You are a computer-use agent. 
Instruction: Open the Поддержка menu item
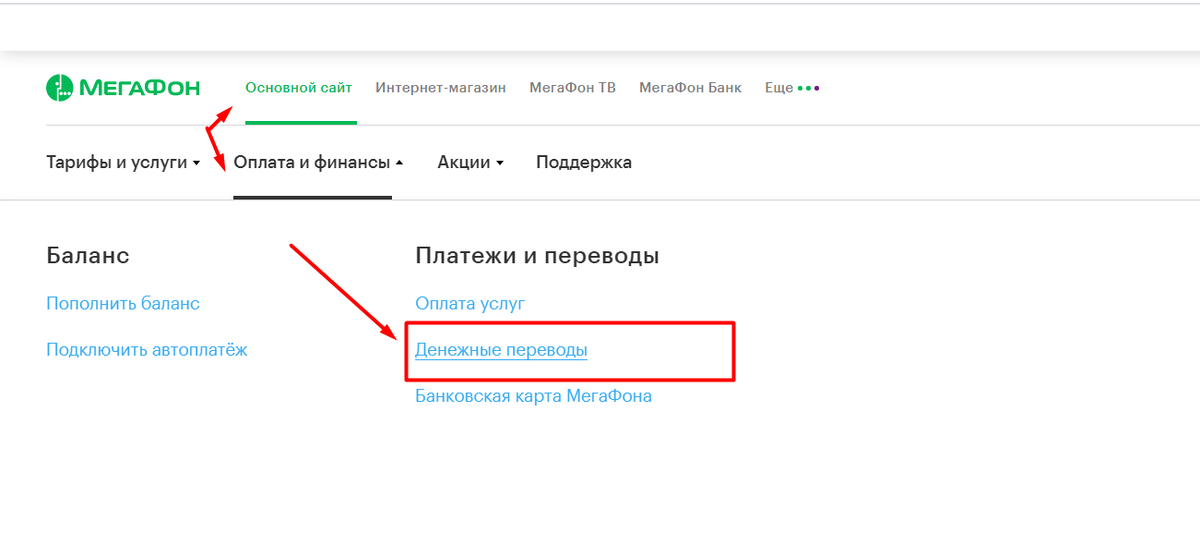click(584, 162)
